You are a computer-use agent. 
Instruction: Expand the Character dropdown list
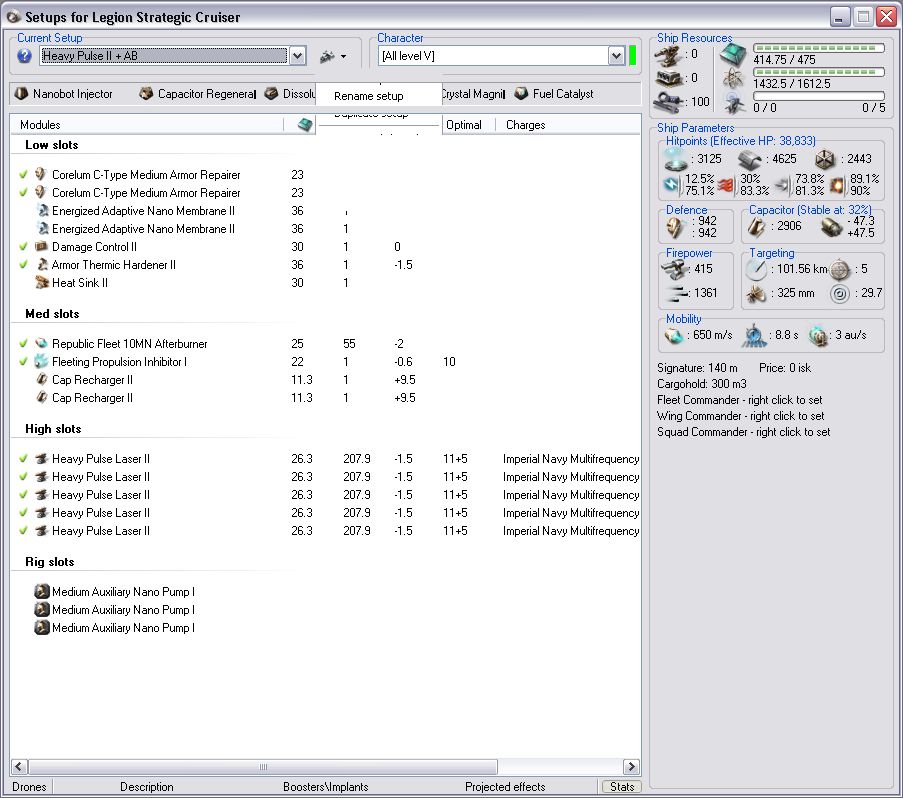[616, 57]
